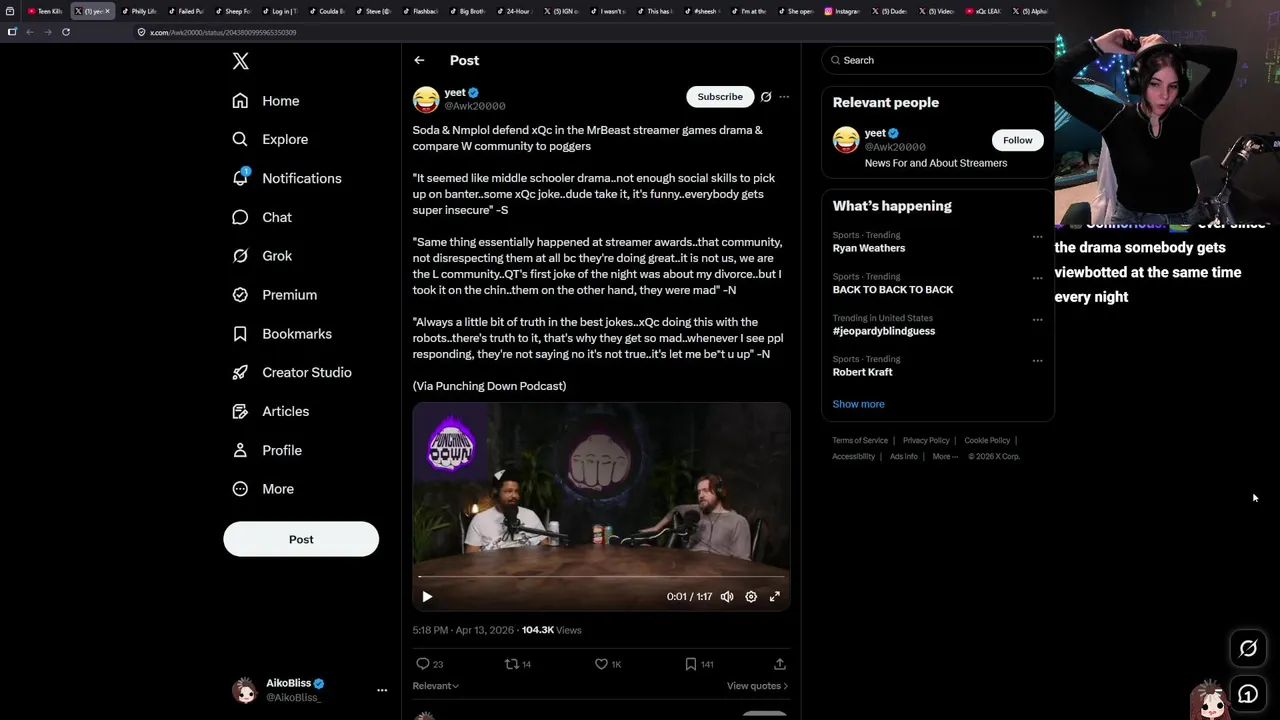
Task: Click the video progress bar
Action: (601, 577)
